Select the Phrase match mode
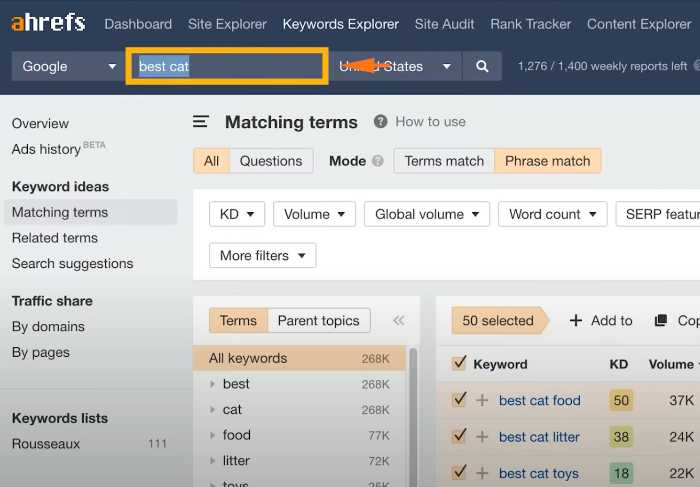The width and height of the screenshot is (700, 487). [548, 161]
